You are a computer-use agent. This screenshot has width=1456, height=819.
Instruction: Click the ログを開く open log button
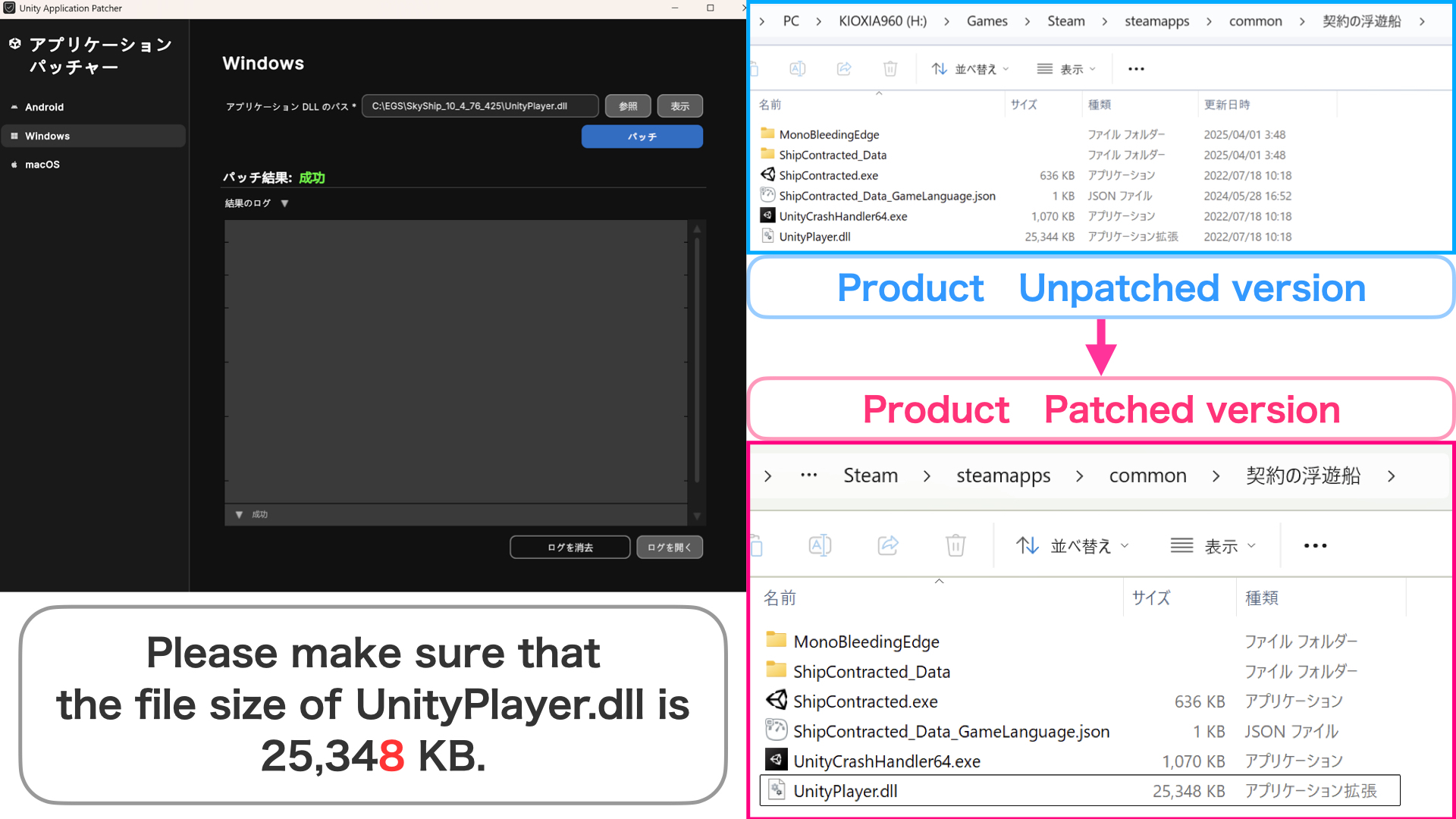pyautogui.click(x=669, y=548)
